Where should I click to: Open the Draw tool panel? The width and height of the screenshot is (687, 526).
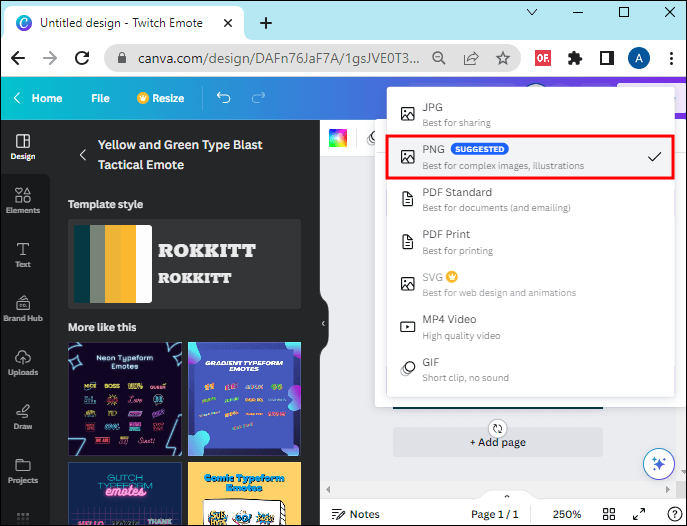(23, 417)
